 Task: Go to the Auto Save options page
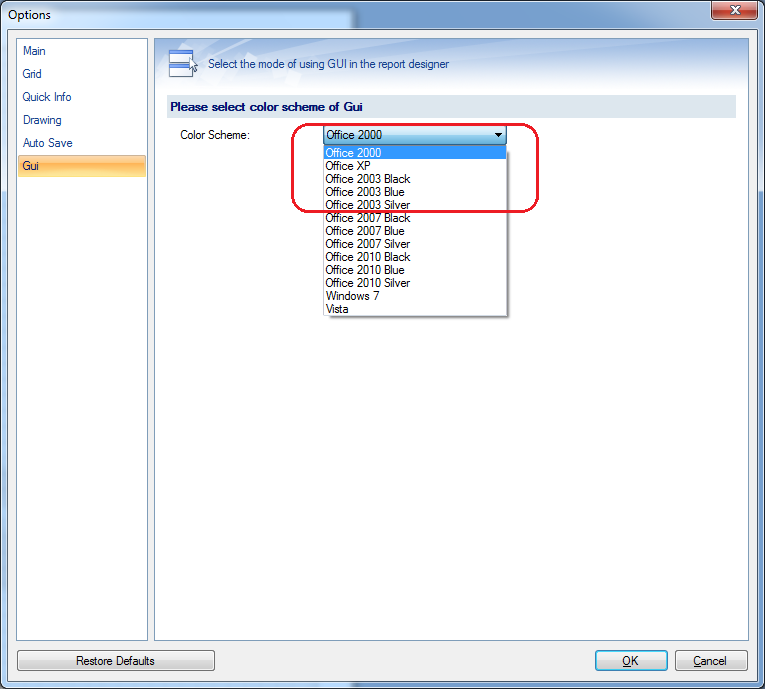pos(81,142)
